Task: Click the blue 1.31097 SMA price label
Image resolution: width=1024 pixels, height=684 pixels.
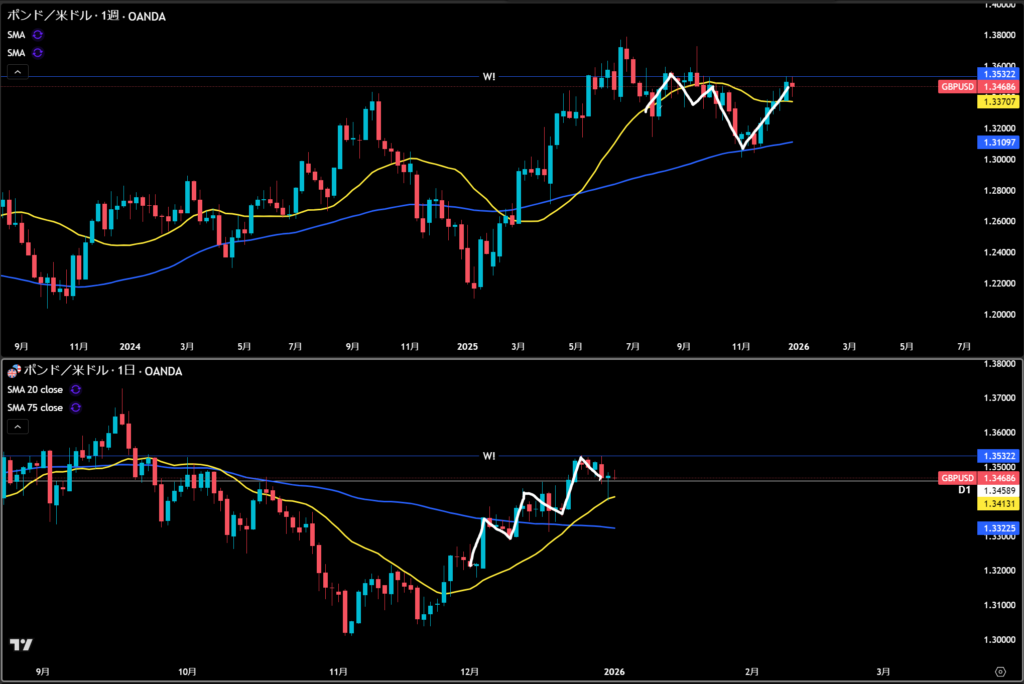Action: pos(1000,144)
